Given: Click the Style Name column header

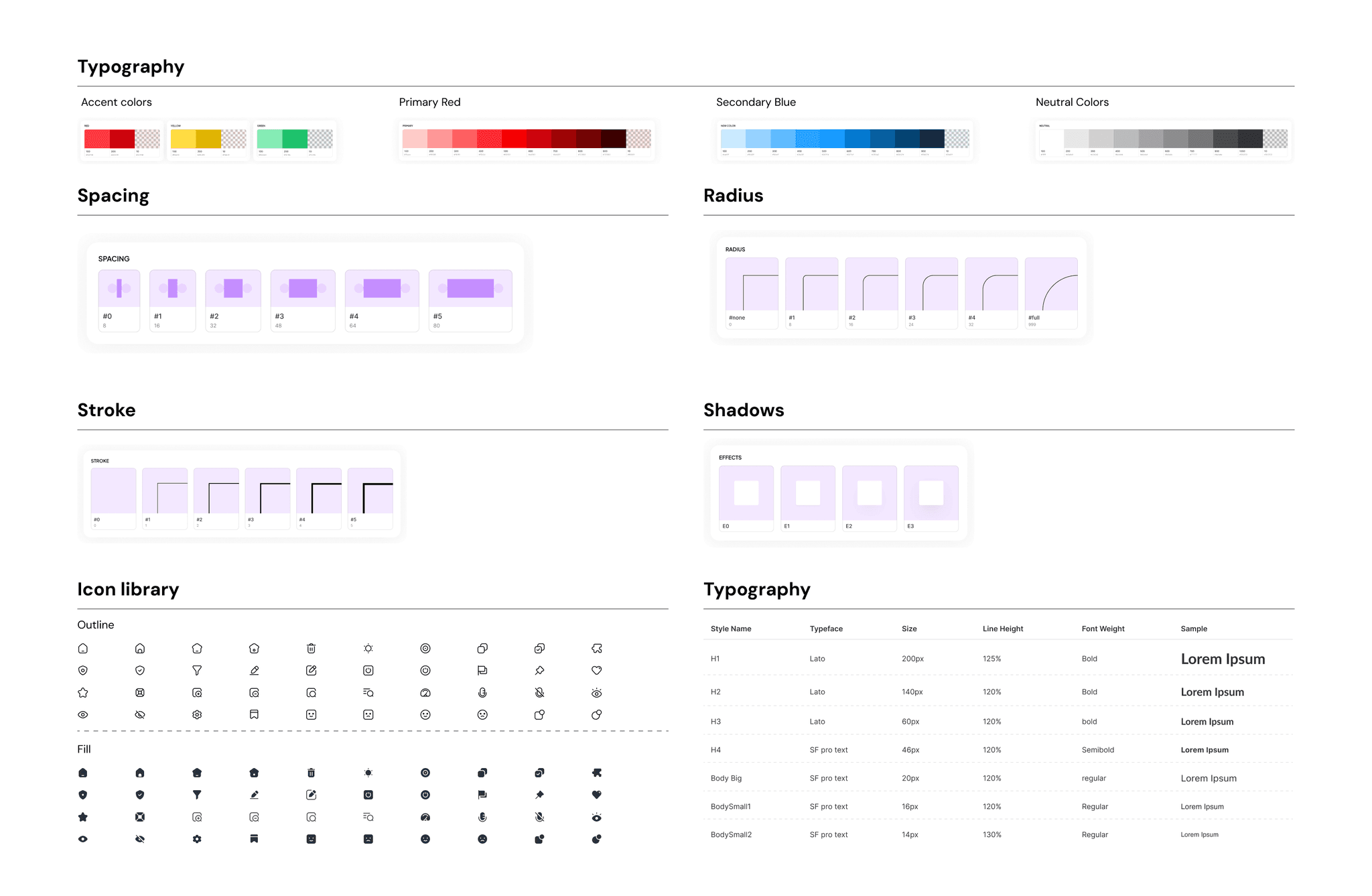Looking at the screenshot, I should pos(731,629).
